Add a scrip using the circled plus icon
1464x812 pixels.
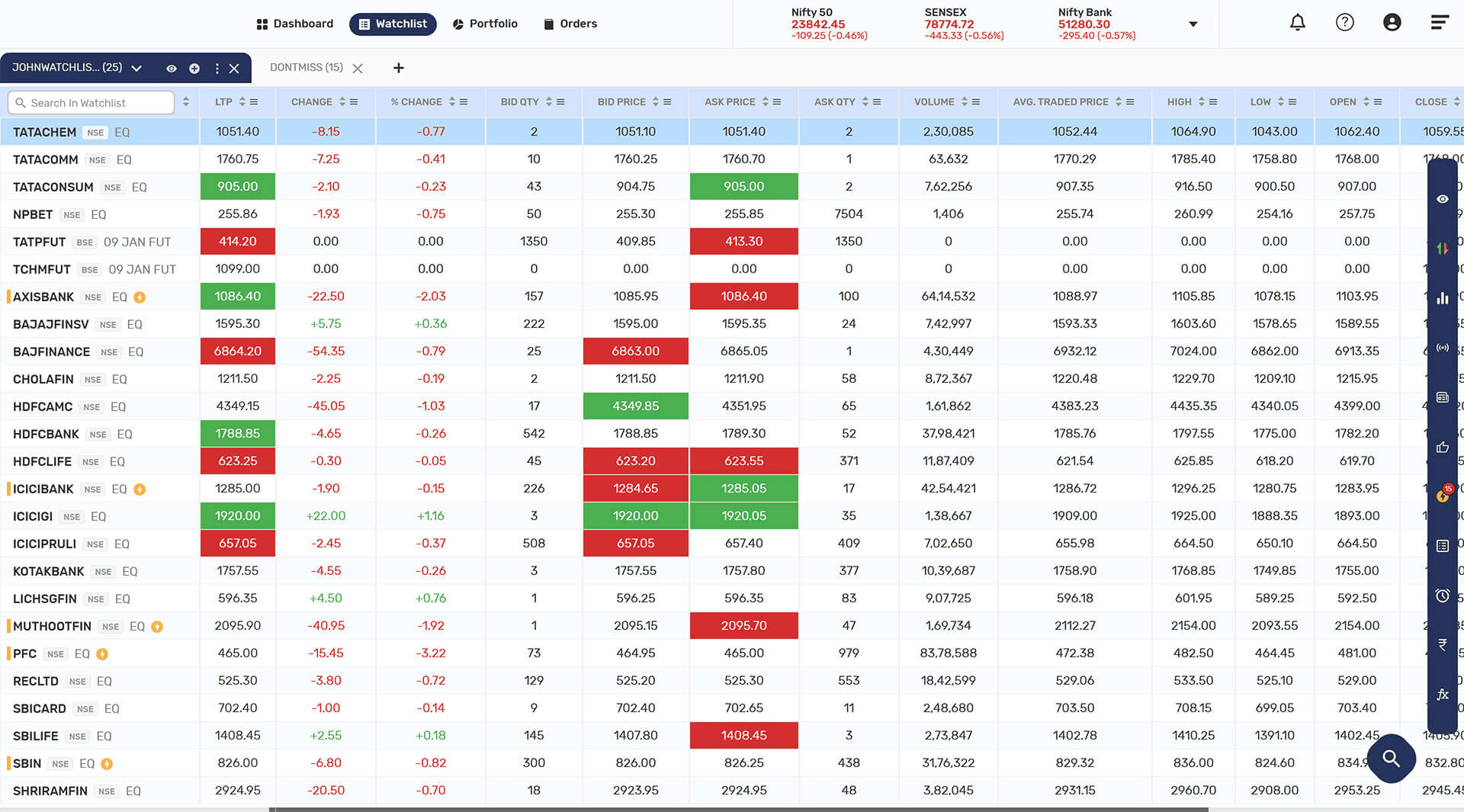(194, 69)
